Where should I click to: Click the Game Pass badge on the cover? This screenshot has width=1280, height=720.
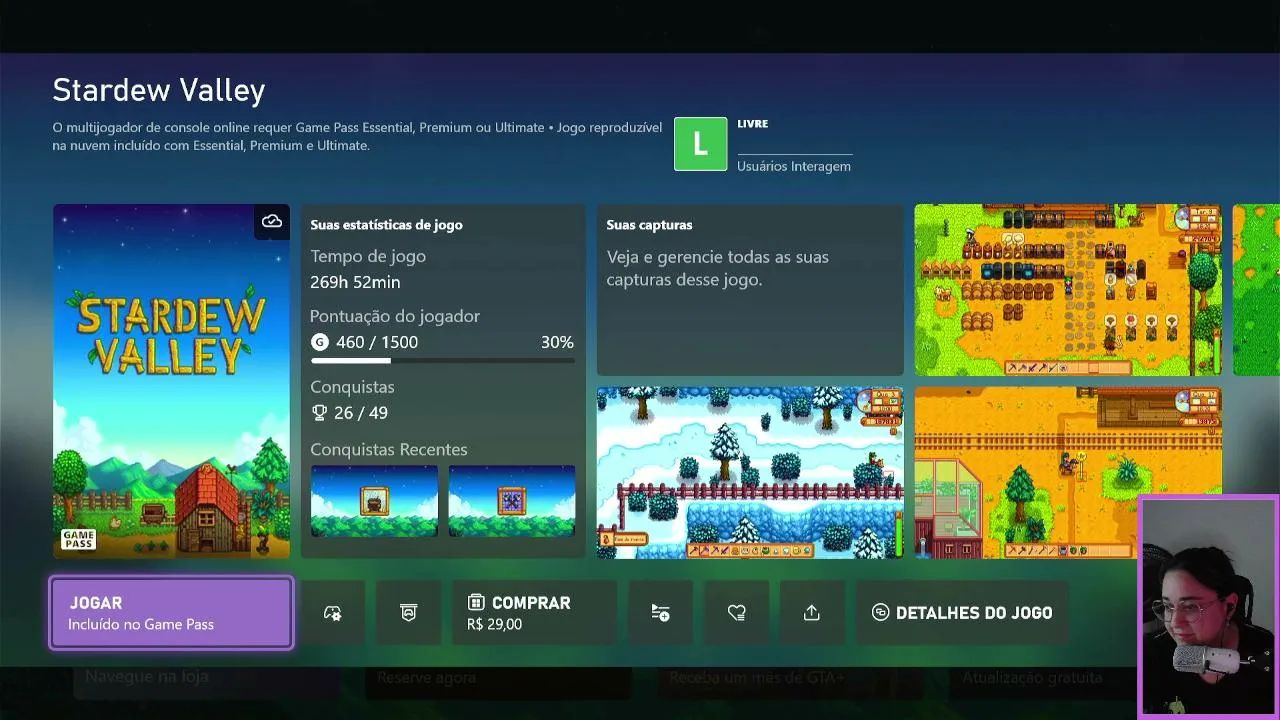(78, 540)
